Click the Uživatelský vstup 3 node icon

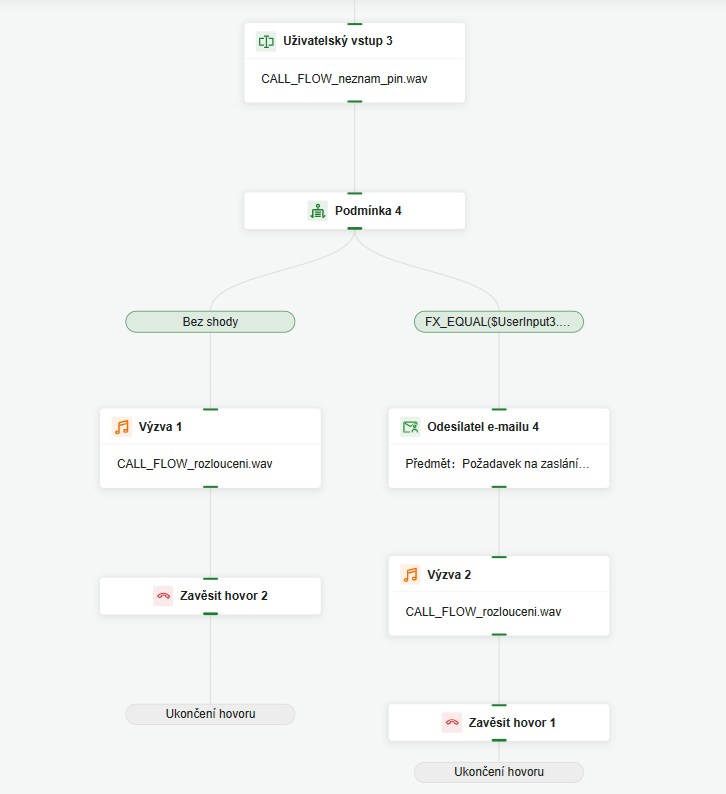pyautogui.click(x=265, y=41)
